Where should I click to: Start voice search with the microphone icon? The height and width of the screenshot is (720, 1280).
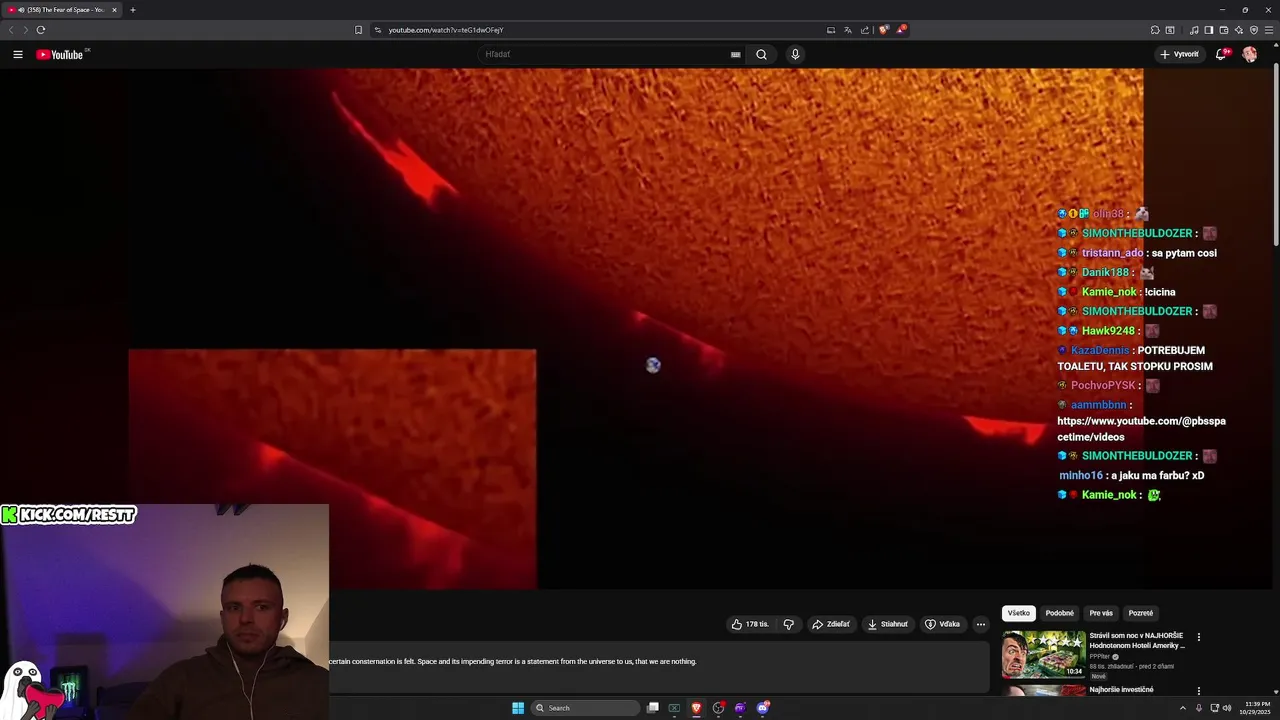coord(795,54)
